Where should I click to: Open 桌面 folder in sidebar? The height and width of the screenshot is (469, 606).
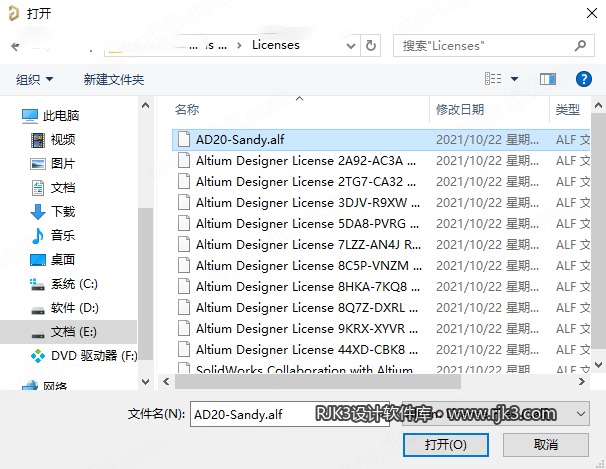coord(63,260)
